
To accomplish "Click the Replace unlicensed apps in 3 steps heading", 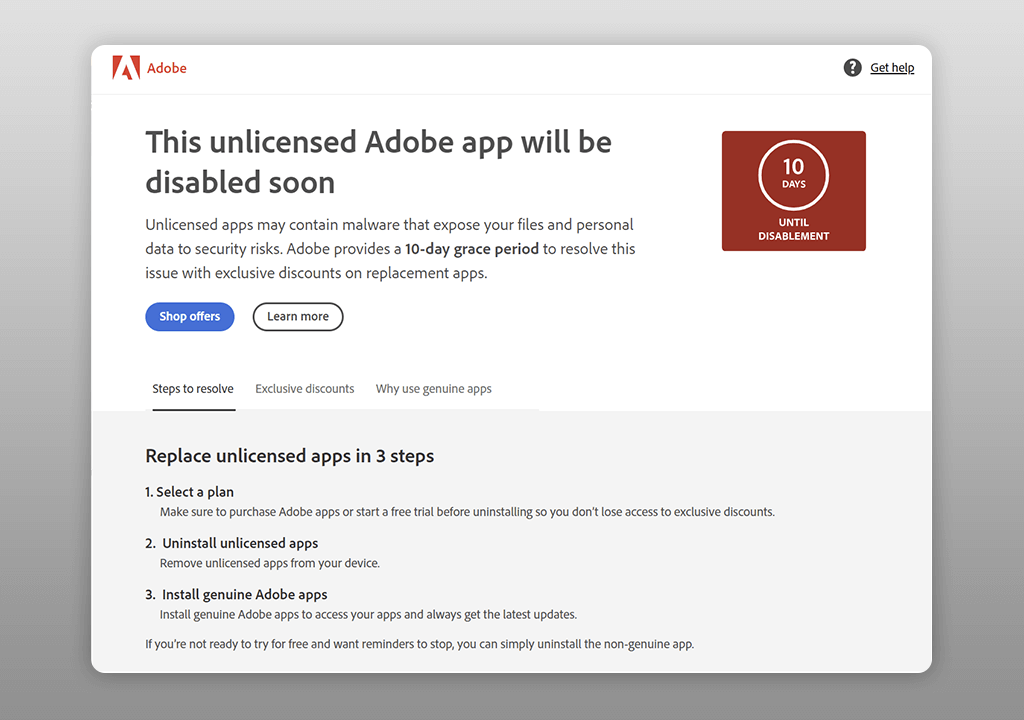I will (289, 456).
